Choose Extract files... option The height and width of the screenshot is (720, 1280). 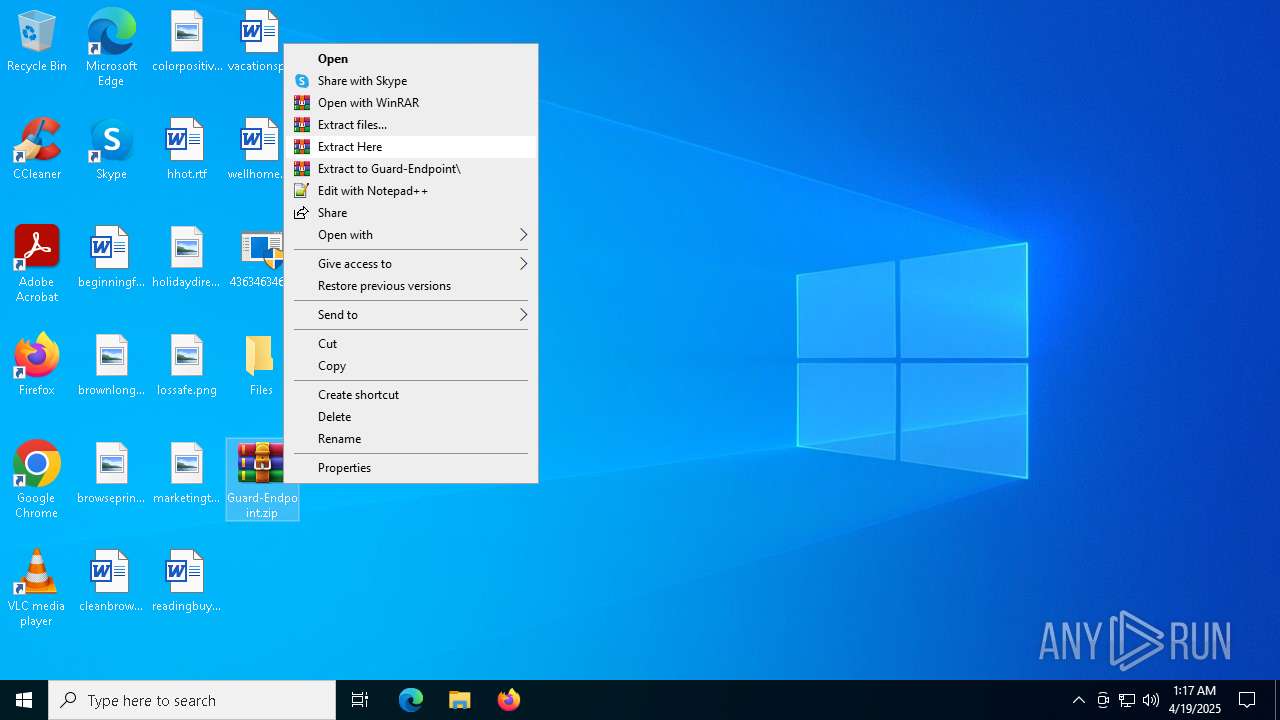point(411,125)
